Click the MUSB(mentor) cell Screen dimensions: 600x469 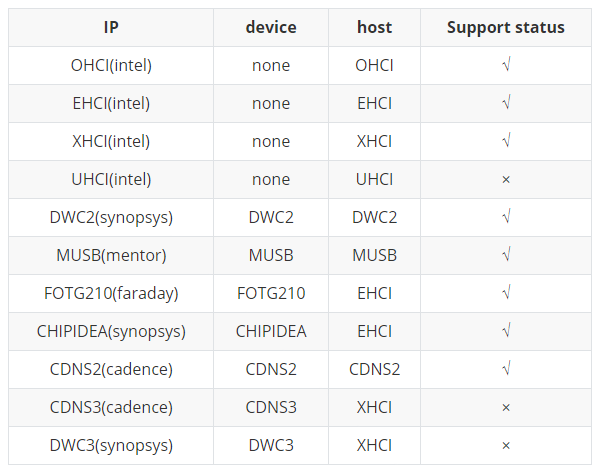[111, 255]
